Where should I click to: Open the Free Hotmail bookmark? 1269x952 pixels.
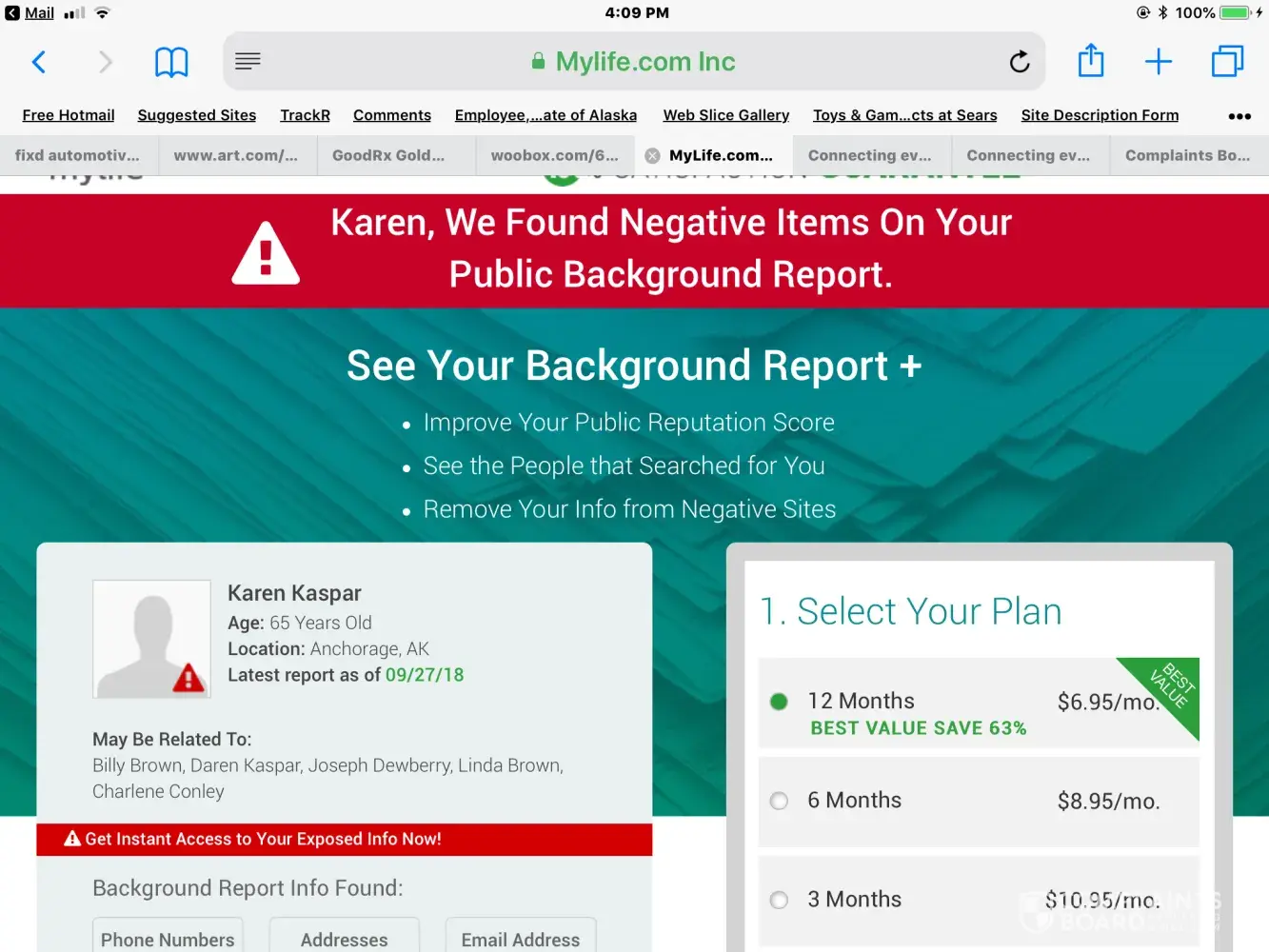pyautogui.click(x=69, y=115)
